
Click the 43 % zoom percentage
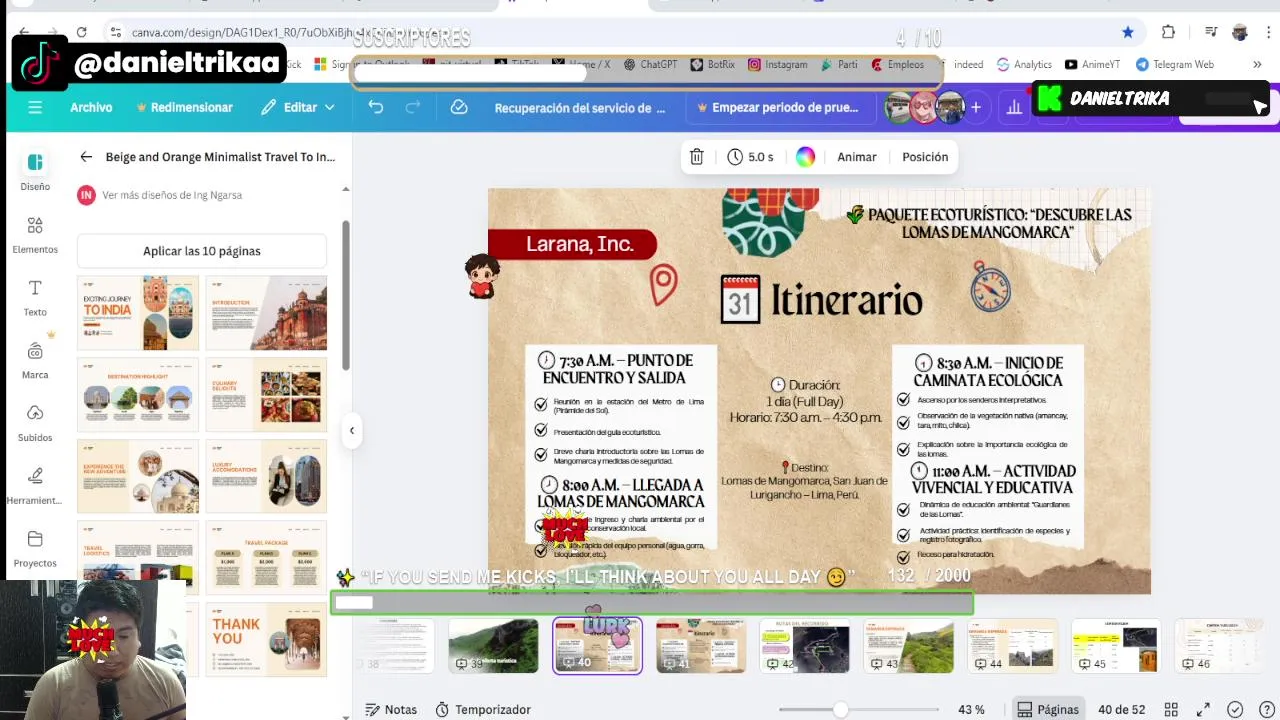point(971,709)
